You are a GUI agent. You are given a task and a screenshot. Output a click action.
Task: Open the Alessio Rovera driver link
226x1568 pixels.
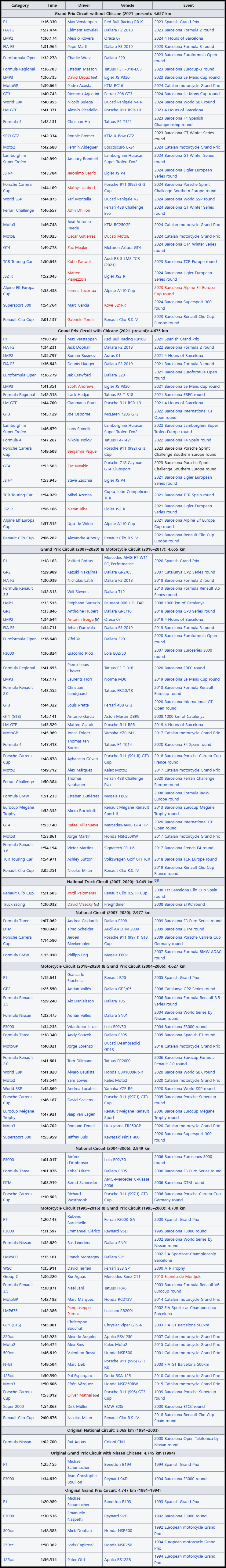click(80, 38)
